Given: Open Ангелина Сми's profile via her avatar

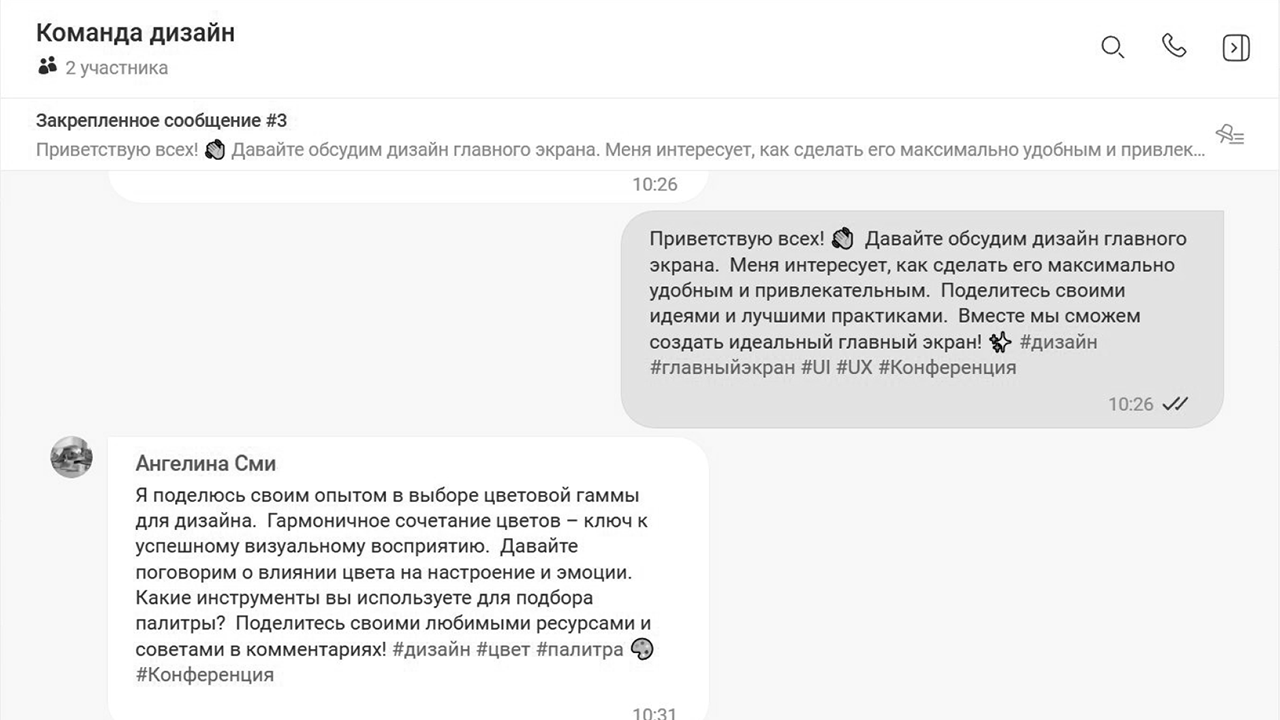Looking at the screenshot, I should pos(71,457).
